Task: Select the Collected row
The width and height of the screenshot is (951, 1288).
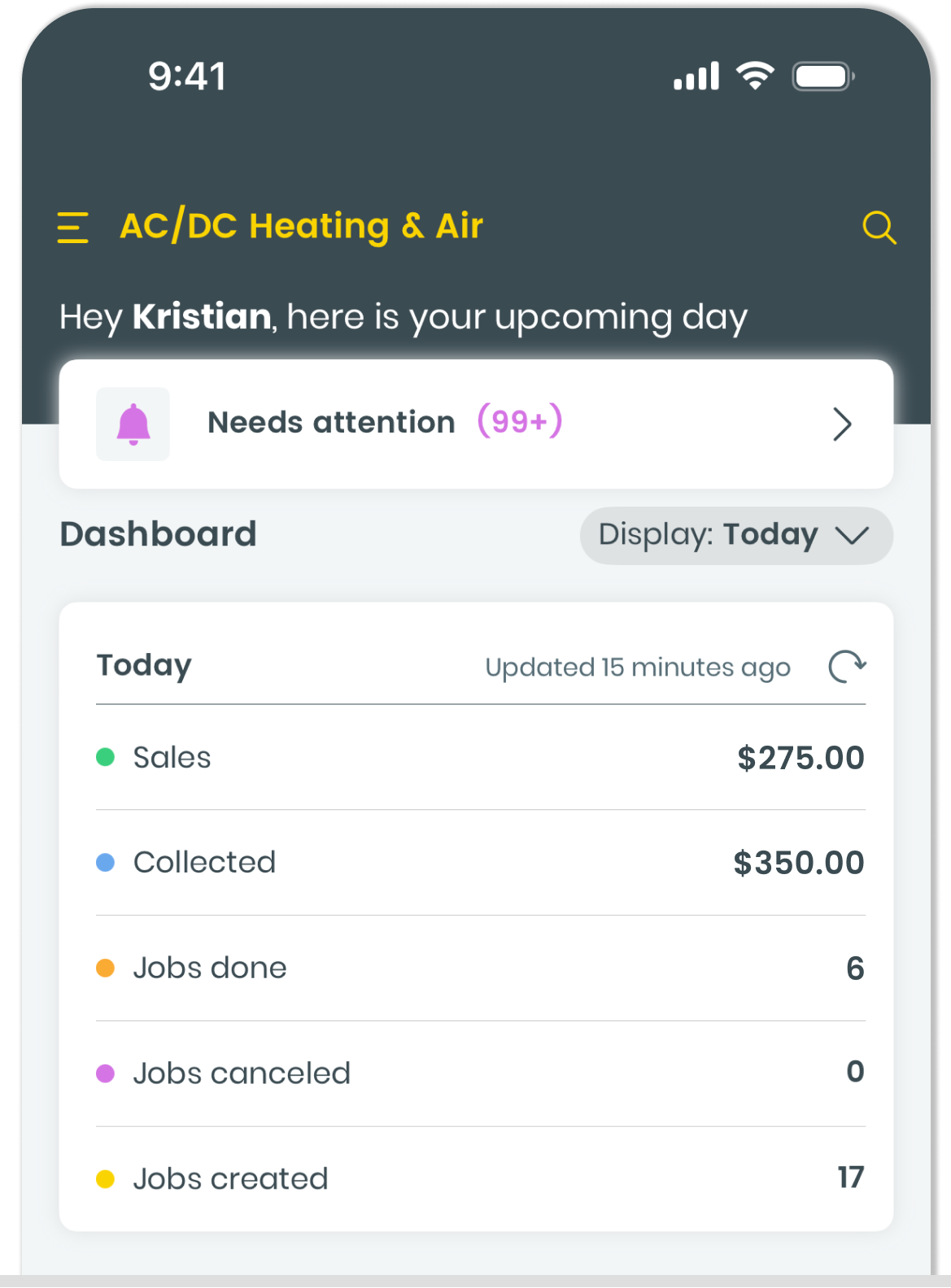Action: point(480,863)
